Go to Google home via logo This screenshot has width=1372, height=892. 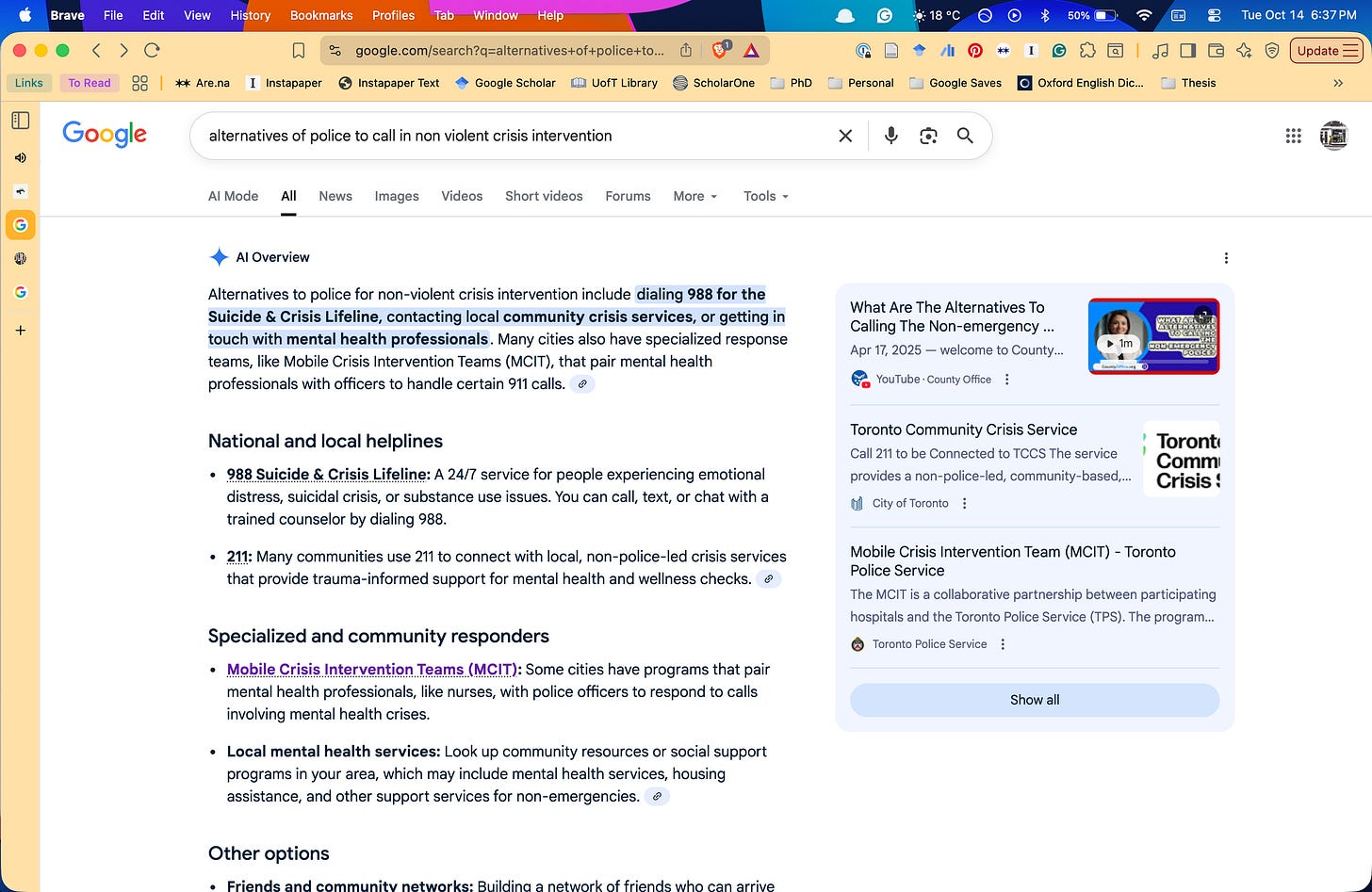[105, 135]
